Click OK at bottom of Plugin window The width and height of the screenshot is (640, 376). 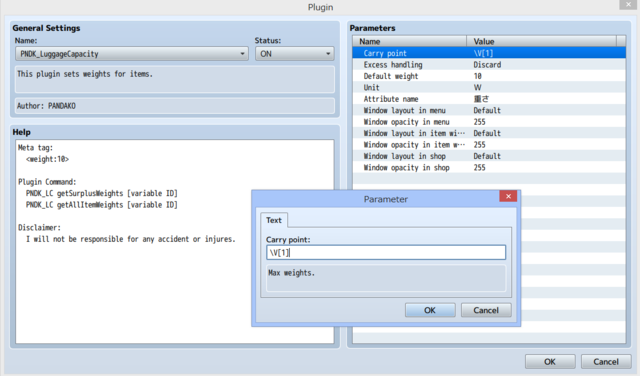(x=550, y=362)
